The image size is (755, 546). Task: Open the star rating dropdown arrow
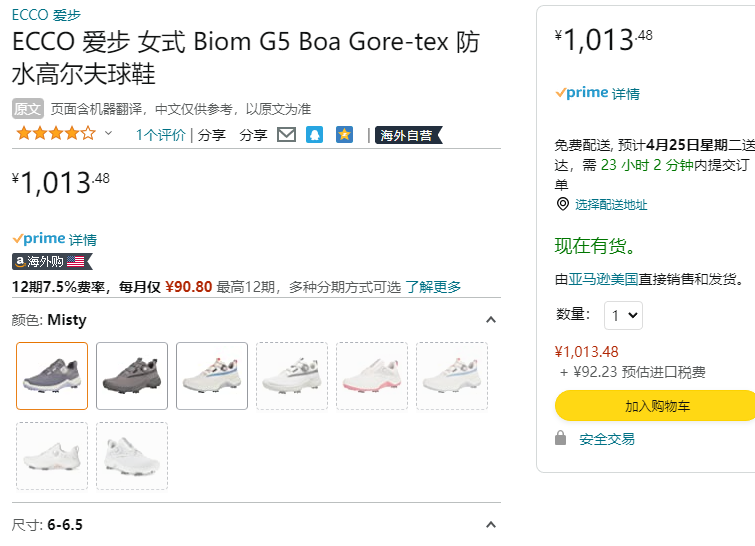(x=108, y=133)
